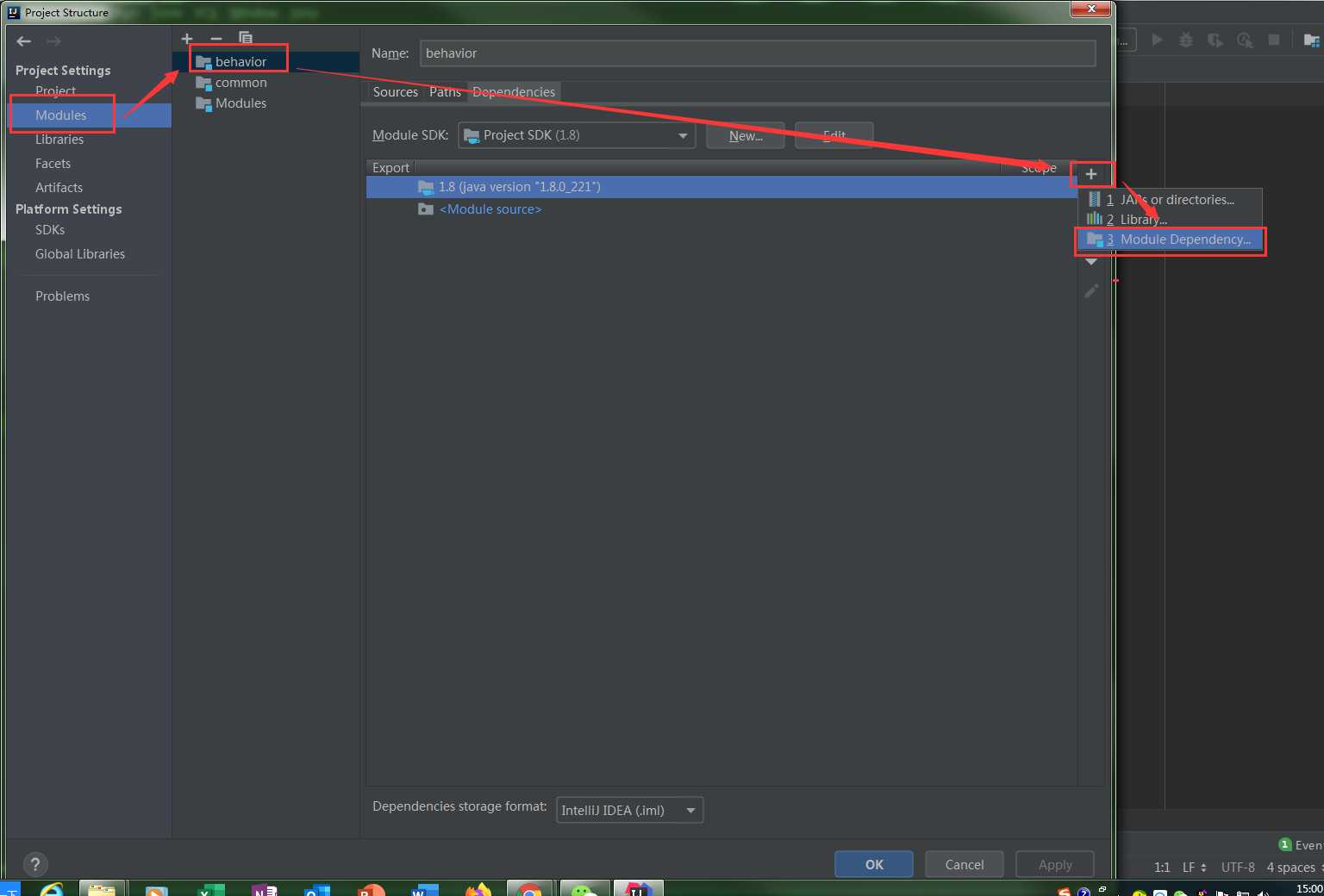
Task: Select Modules in the Project Settings sidebar
Action: [60, 115]
